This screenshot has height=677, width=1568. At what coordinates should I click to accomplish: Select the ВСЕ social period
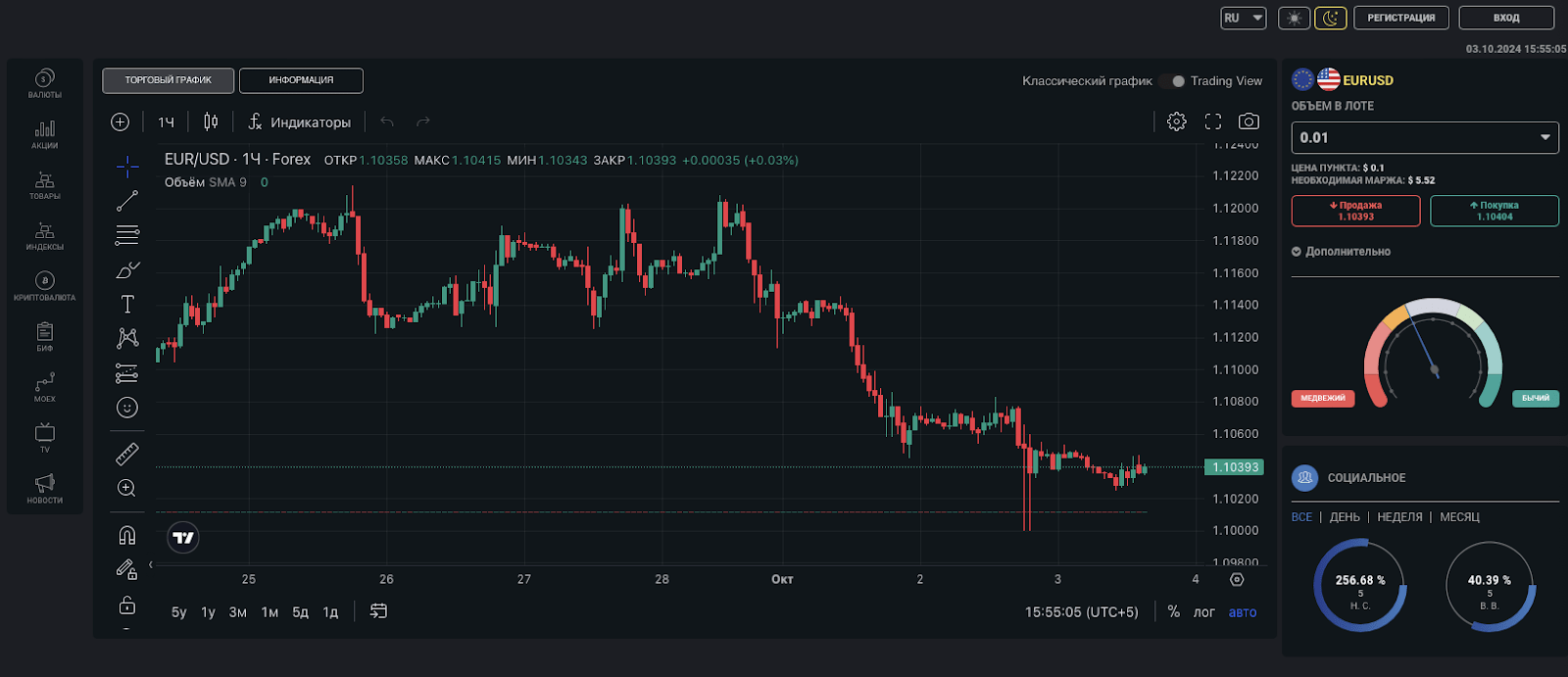[x=1301, y=517]
